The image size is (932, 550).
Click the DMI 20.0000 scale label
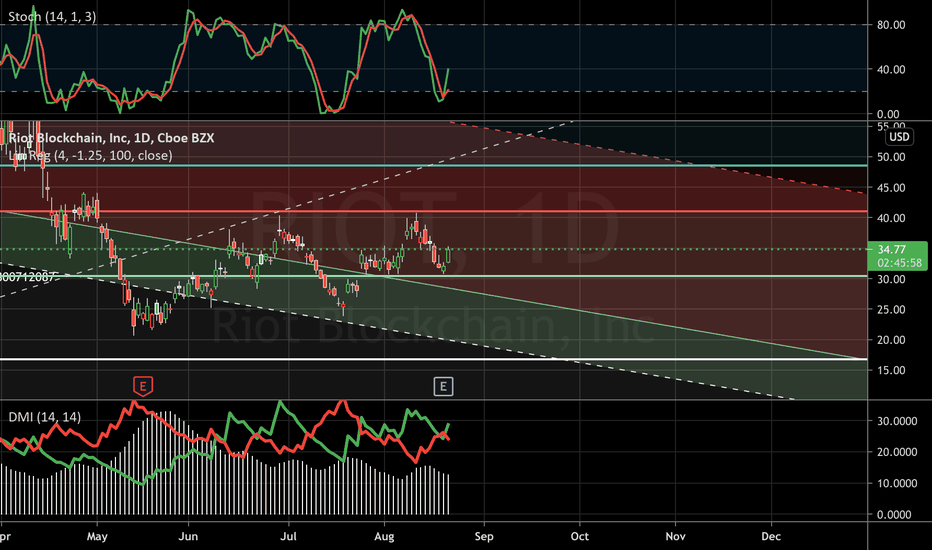click(897, 452)
